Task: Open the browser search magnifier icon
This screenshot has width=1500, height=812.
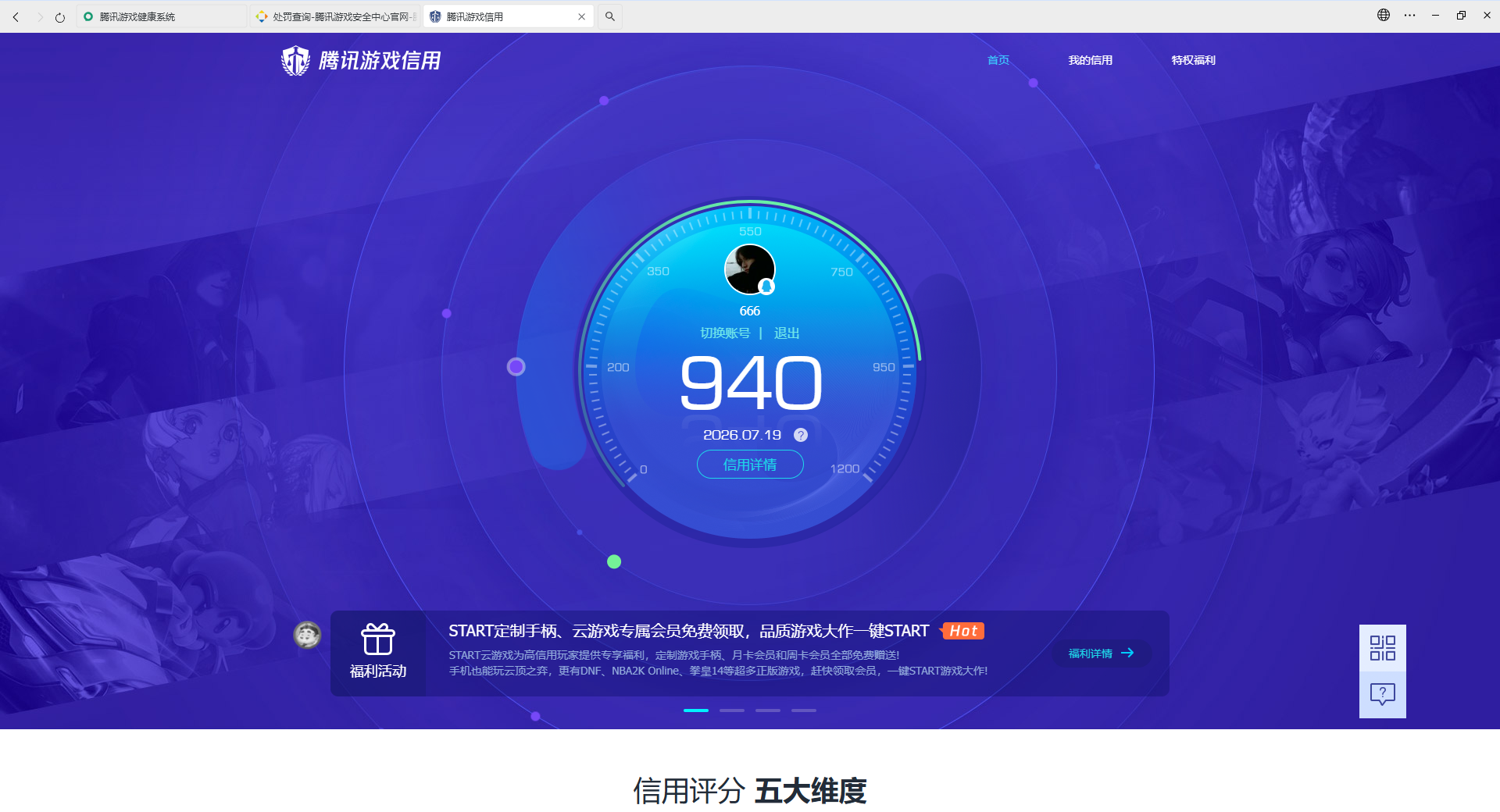Action: tap(610, 16)
